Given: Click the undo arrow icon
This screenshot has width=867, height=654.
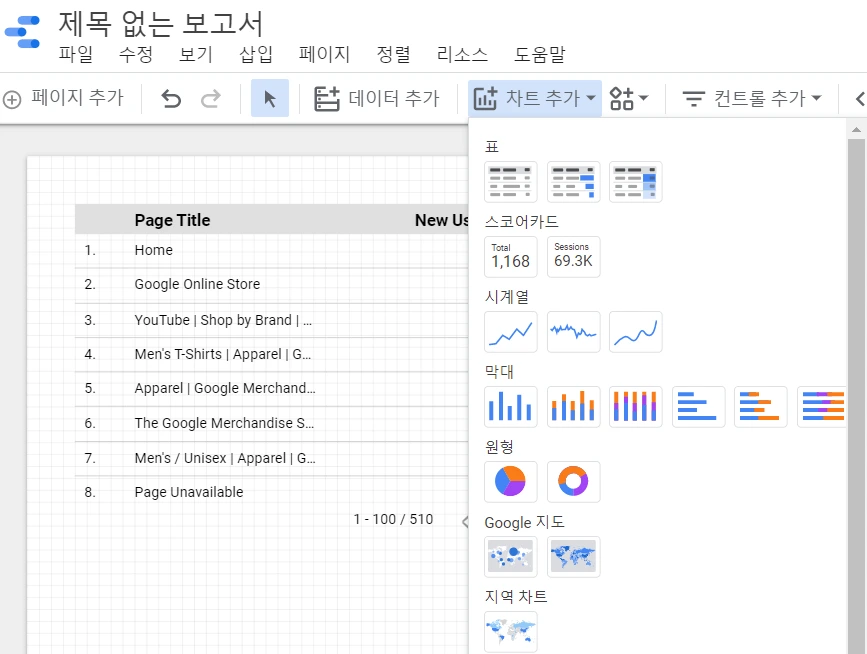Looking at the screenshot, I should (x=171, y=99).
